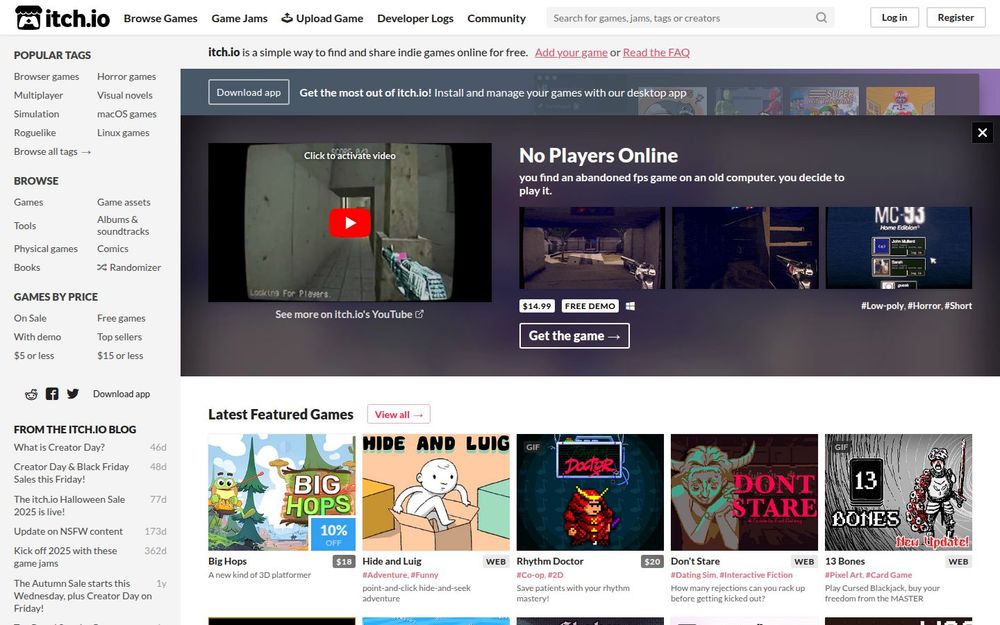The height and width of the screenshot is (625, 1000).
Task: Select Horror games tag
Action: click(126, 77)
